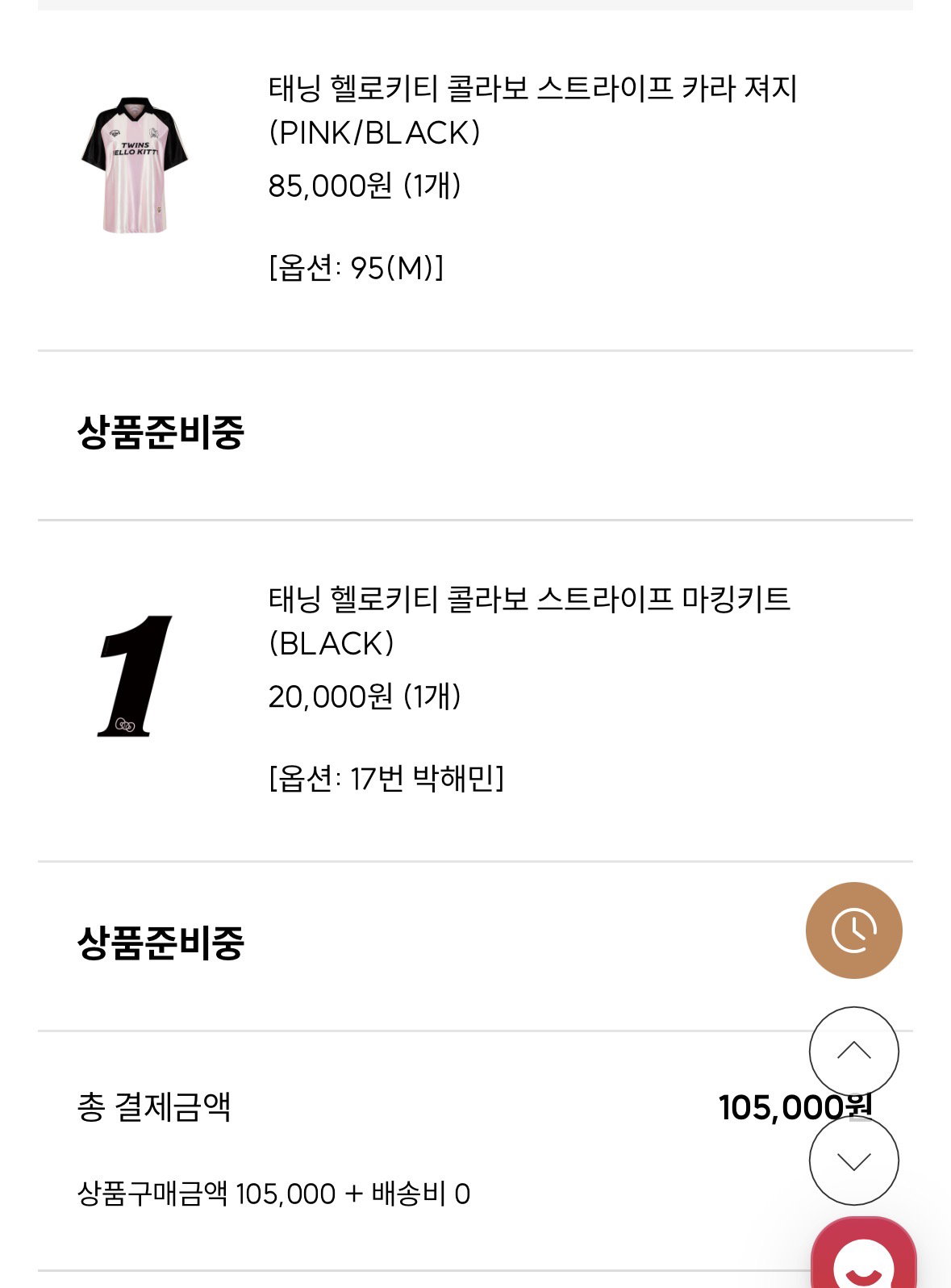Select the [옵션: 17번 박해민] option text
The width and height of the screenshot is (951, 1288).
click(x=386, y=779)
